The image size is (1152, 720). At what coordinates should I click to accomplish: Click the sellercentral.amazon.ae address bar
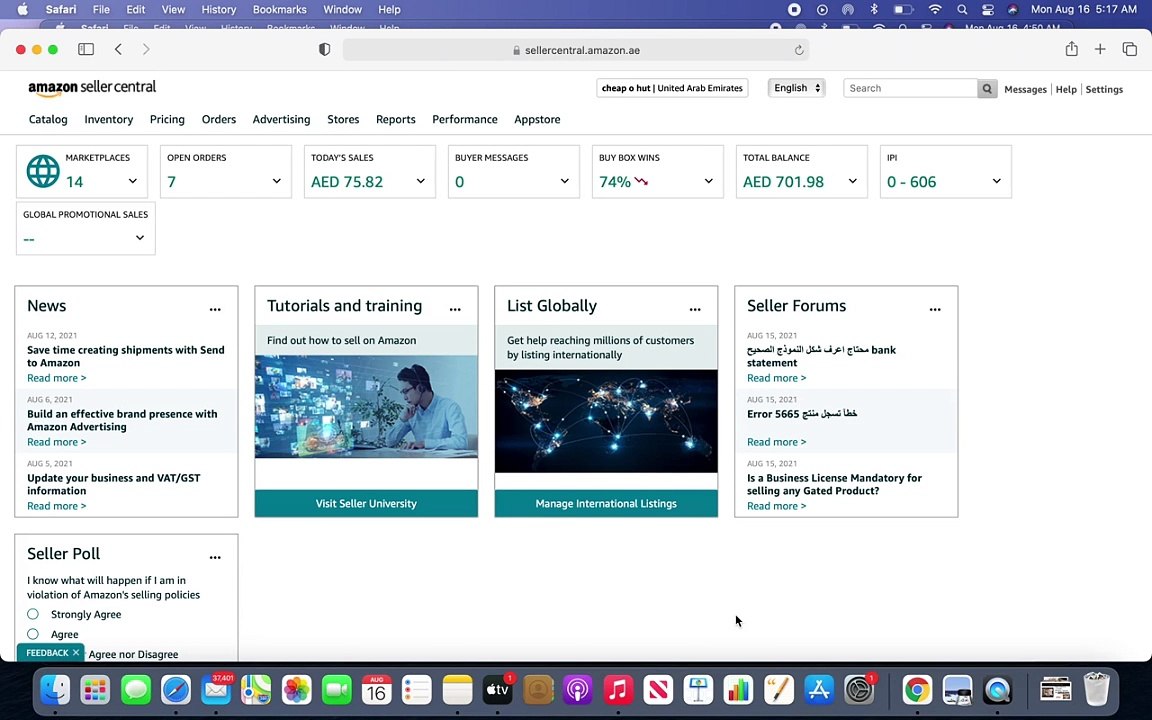tap(576, 50)
